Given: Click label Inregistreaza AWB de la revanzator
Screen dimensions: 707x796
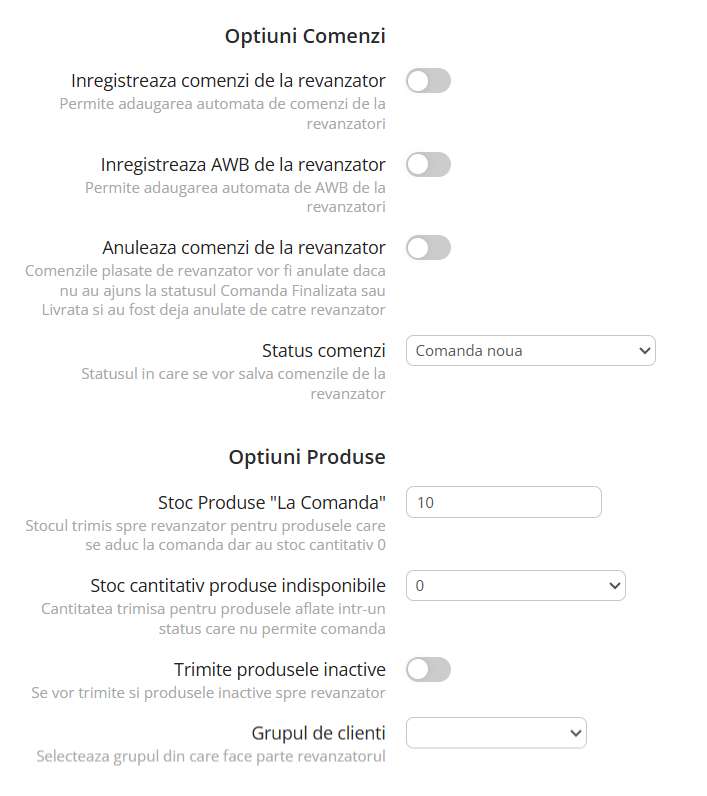Looking at the screenshot, I should [x=243, y=164].
